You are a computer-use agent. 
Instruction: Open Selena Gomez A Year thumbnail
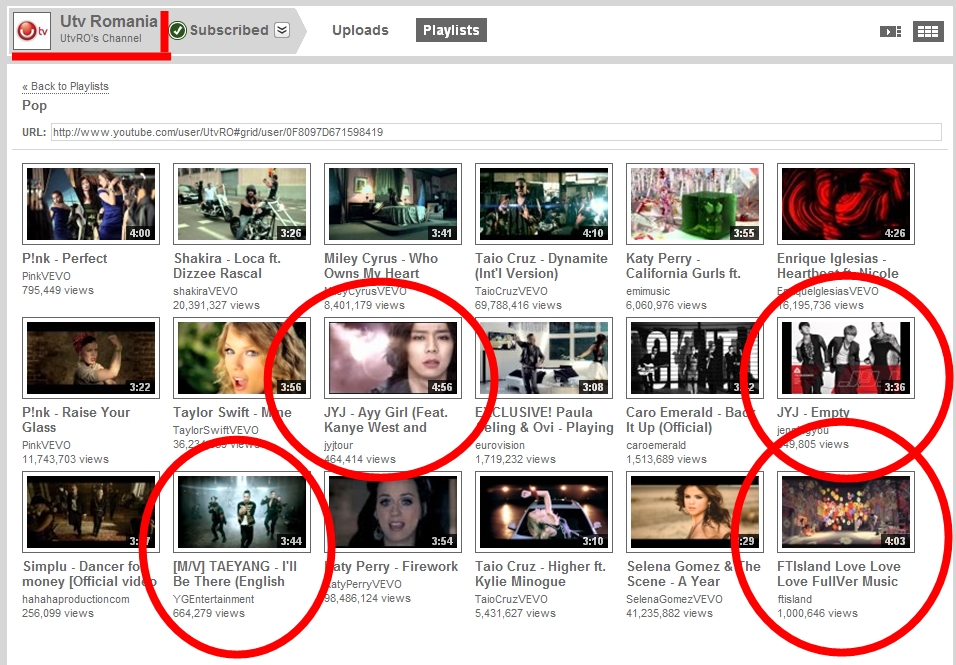click(695, 512)
